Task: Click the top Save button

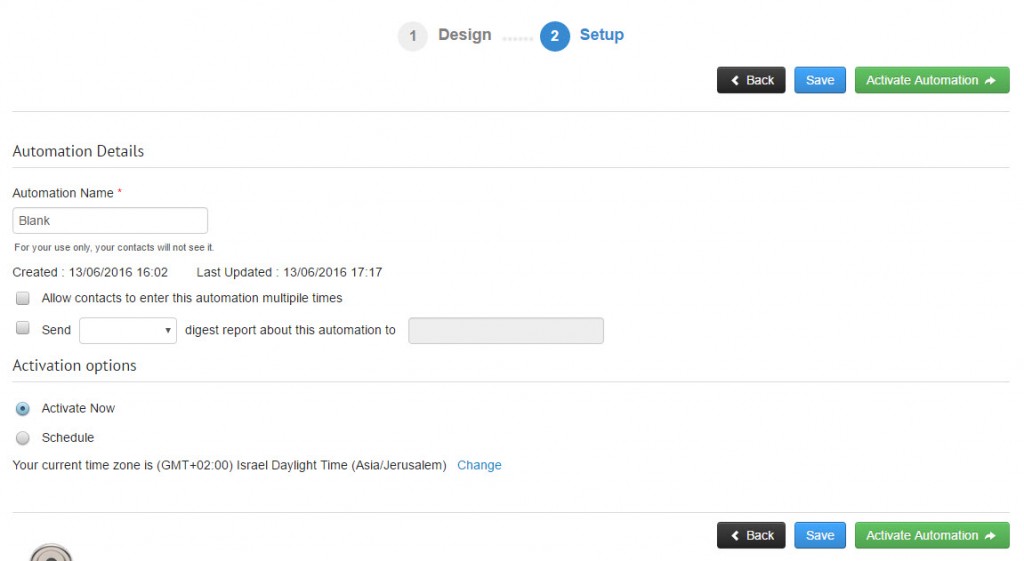Action: click(820, 80)
